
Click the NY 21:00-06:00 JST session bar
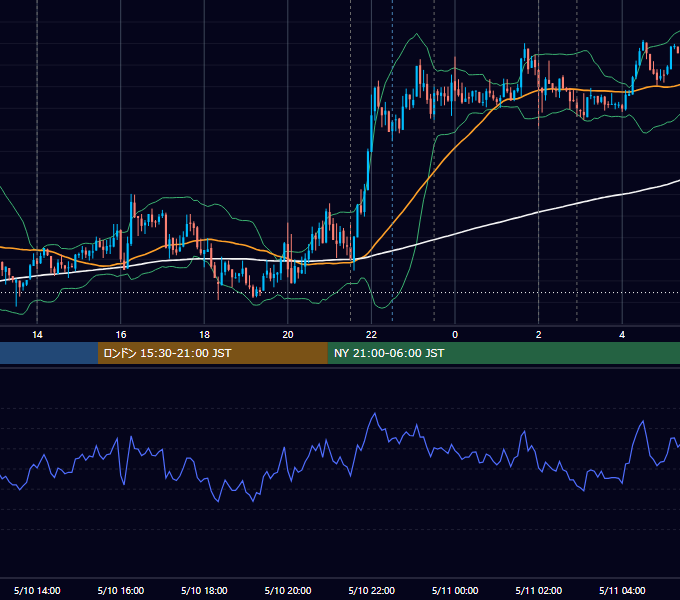click(x=503, y=353)
